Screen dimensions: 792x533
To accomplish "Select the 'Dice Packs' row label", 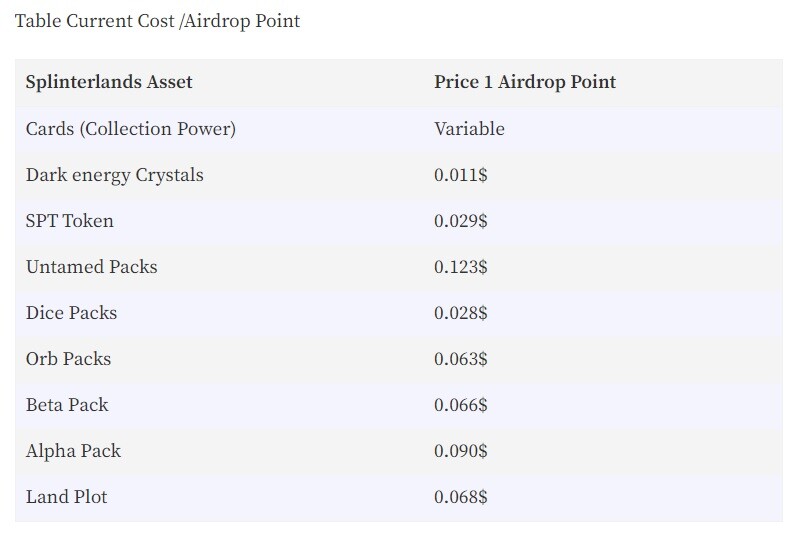I will (x=71, y=313).
